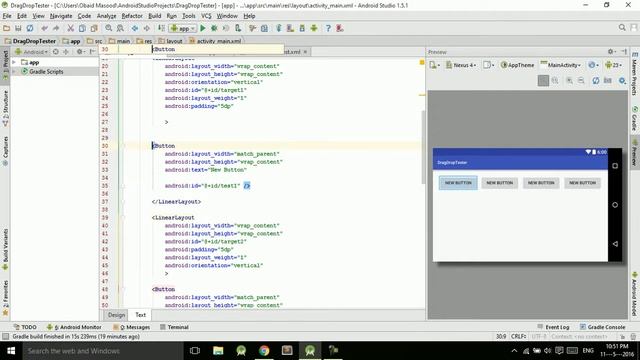Open the configuration file dropdown in Preview
The width and height of the screenshot is (640, 360).
pyautogui.click(x=435, y=65)
